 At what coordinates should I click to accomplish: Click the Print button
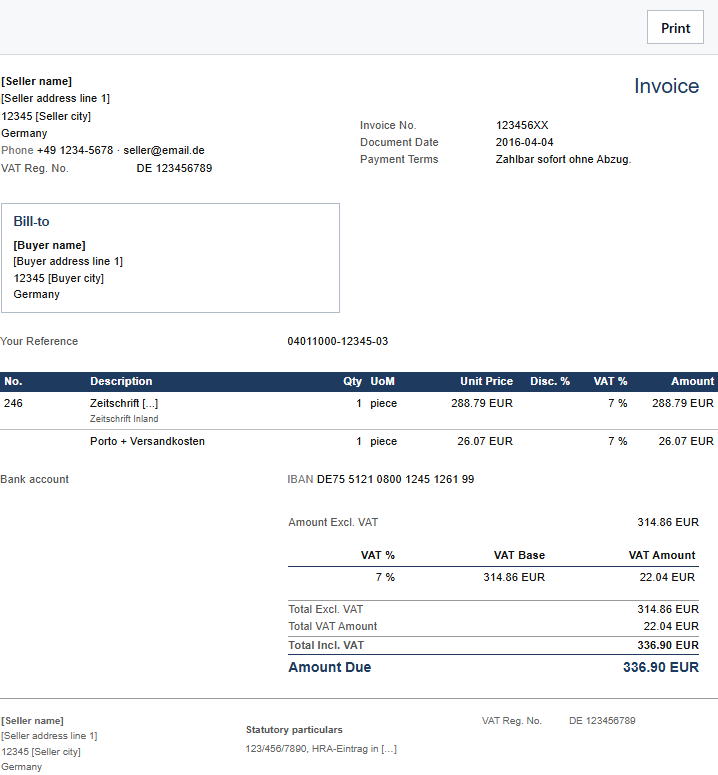(x=675, y=27)
